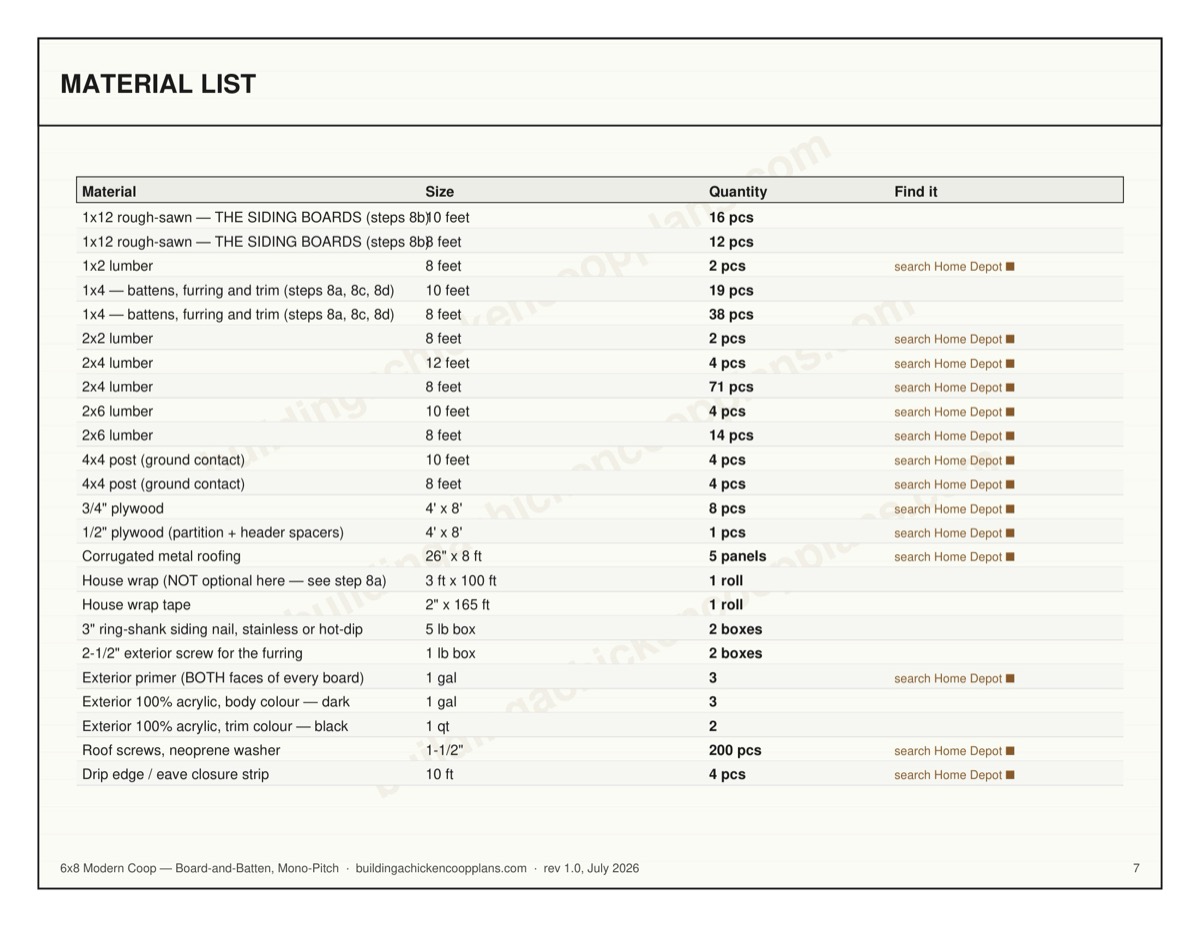Image resolution: width=1200 pixels, height=927 pixels.
Task: Click the House wrap tape material name
Action: pyautogui.click(x=136, y=604)
